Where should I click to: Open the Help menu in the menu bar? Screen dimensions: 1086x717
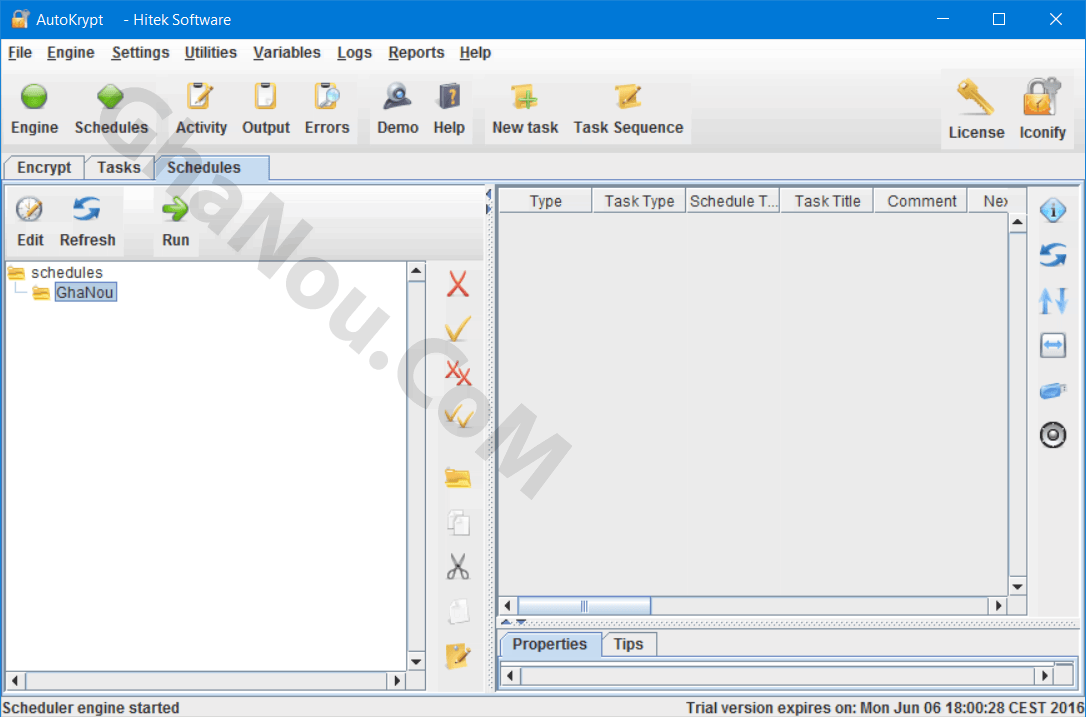(x=475, y=53)
